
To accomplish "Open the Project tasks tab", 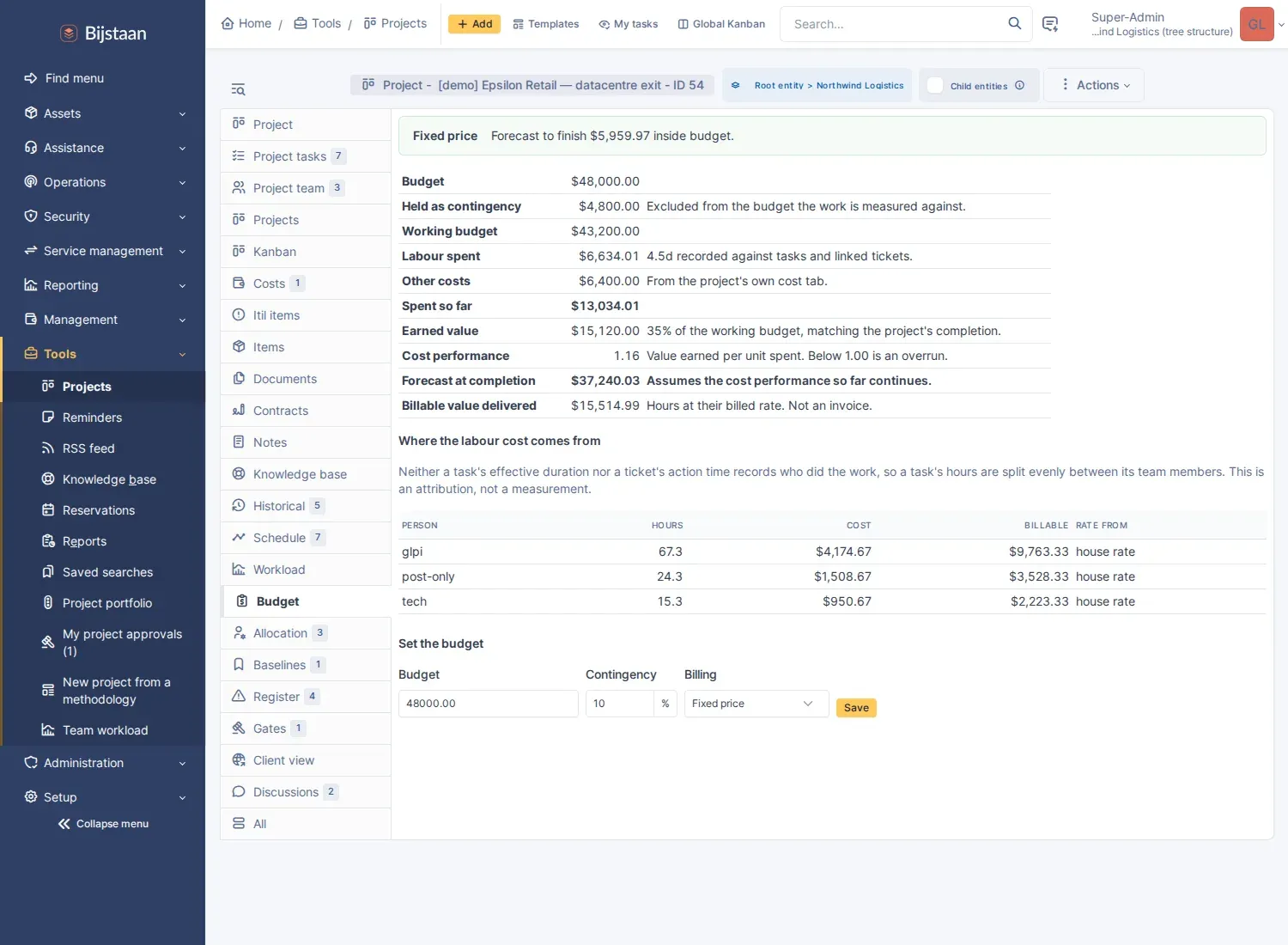I will coord(306,156).
